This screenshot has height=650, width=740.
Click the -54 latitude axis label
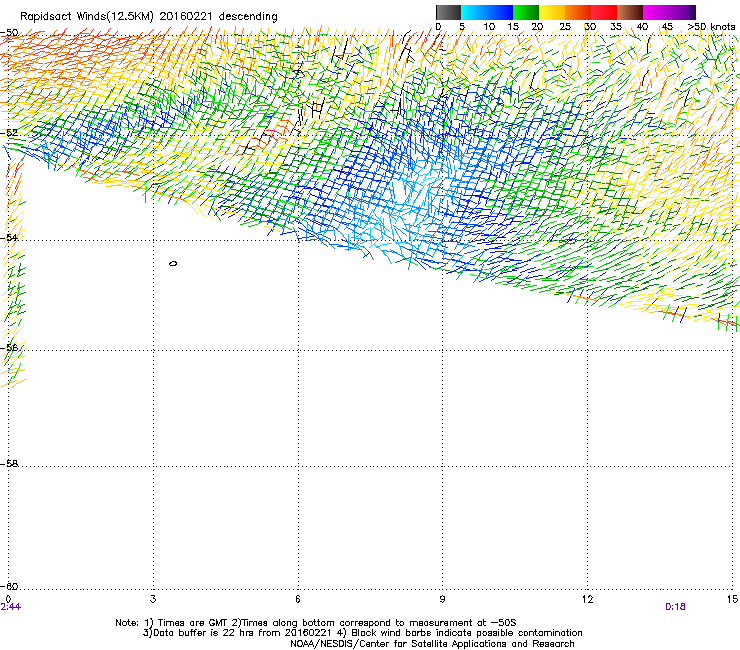[9, 237]
